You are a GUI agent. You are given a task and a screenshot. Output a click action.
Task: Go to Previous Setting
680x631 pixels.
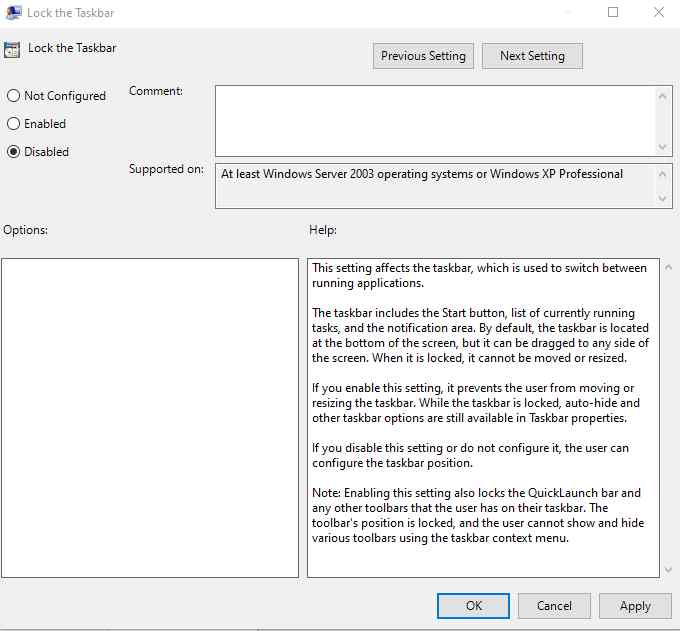click(423, 56)
